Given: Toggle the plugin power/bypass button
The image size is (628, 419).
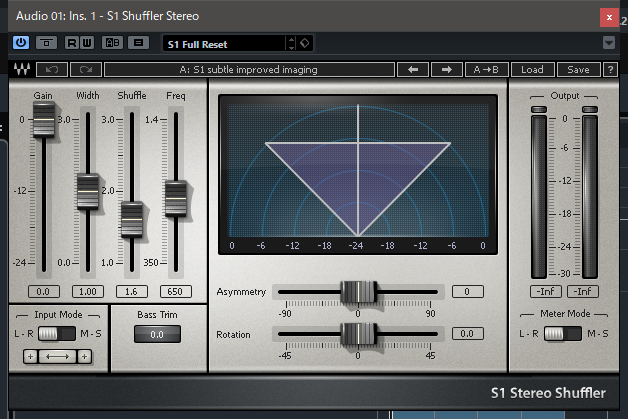Looking at the screenshot, I should pos(21,42).
